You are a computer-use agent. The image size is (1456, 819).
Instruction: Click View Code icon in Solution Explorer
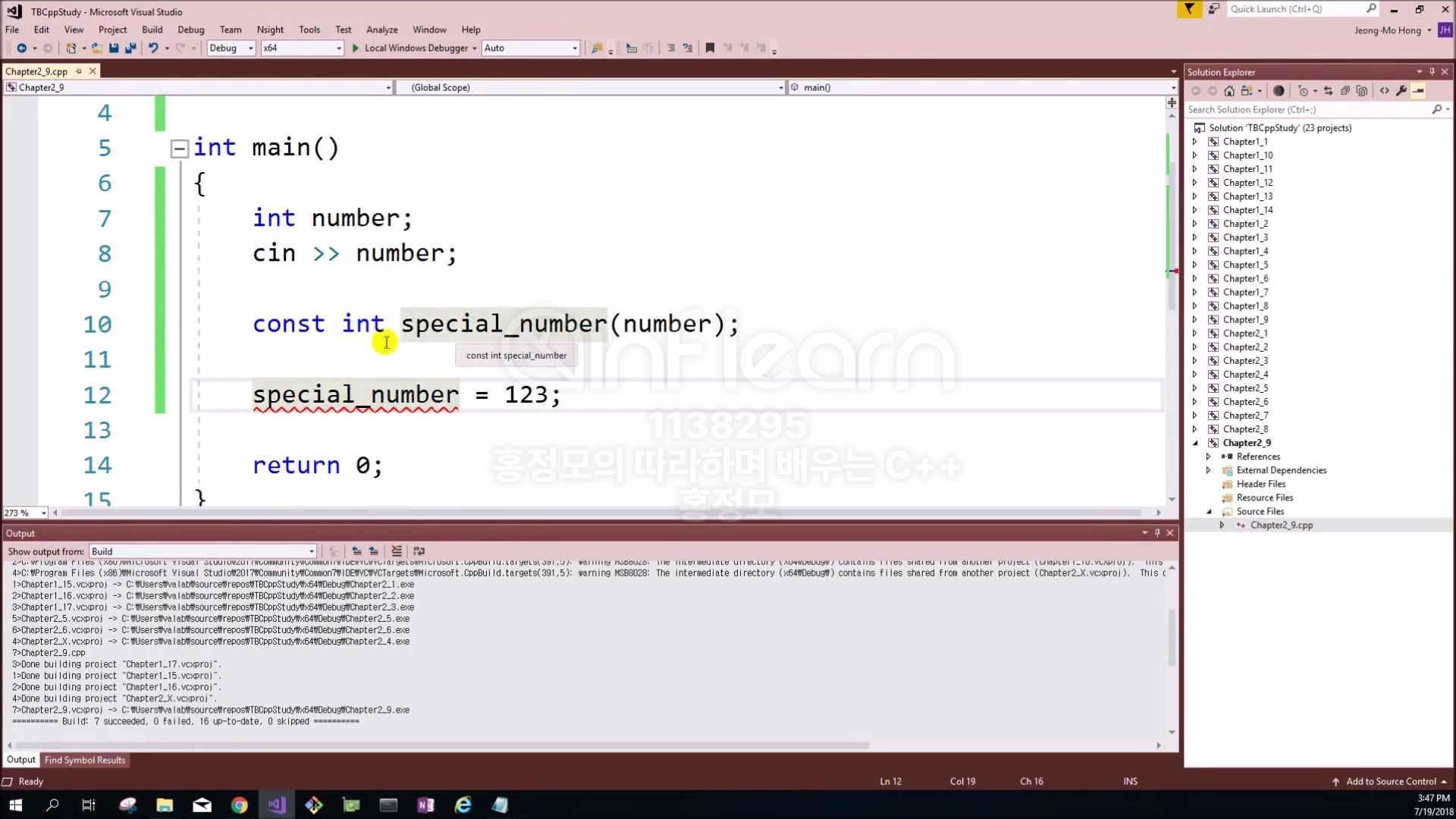pos(1385,91)
